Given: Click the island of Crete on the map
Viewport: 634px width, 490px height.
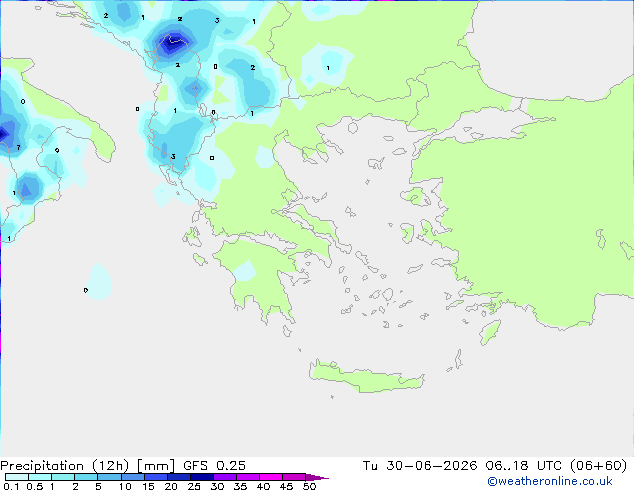Looking at the screenshot, I should tap(366, 376).
